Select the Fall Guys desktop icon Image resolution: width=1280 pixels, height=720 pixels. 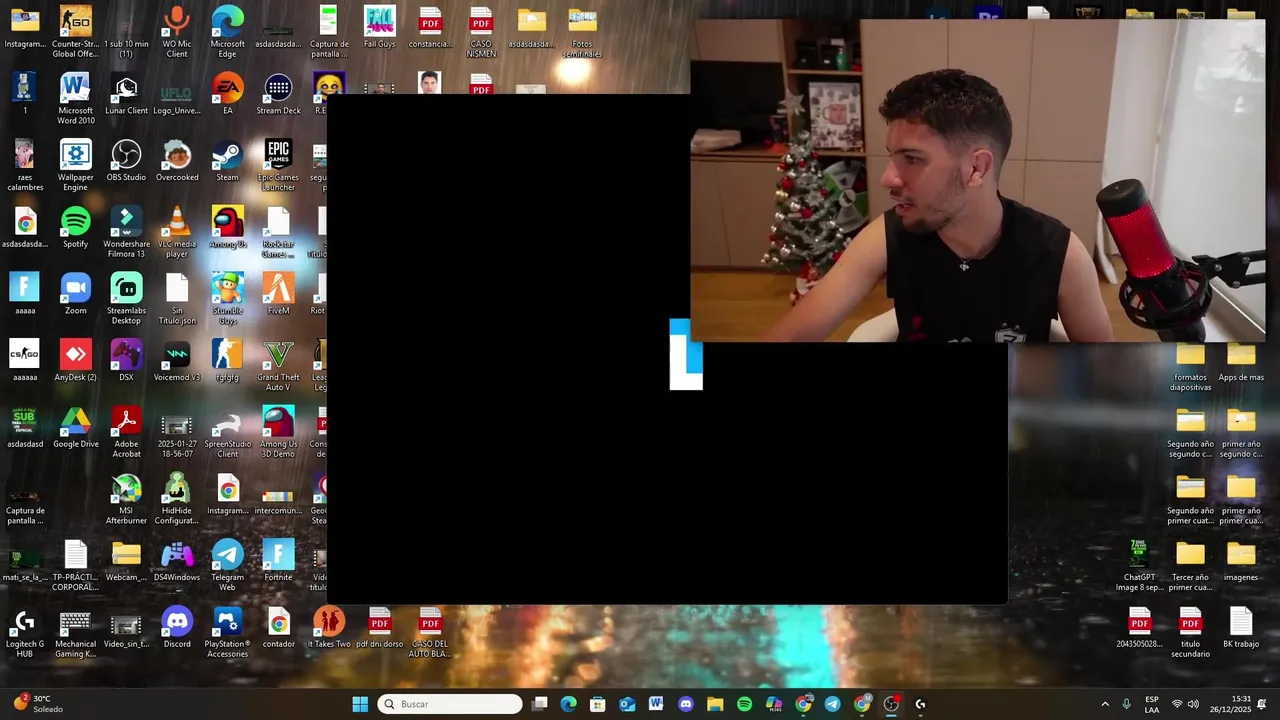coord(379,27)
